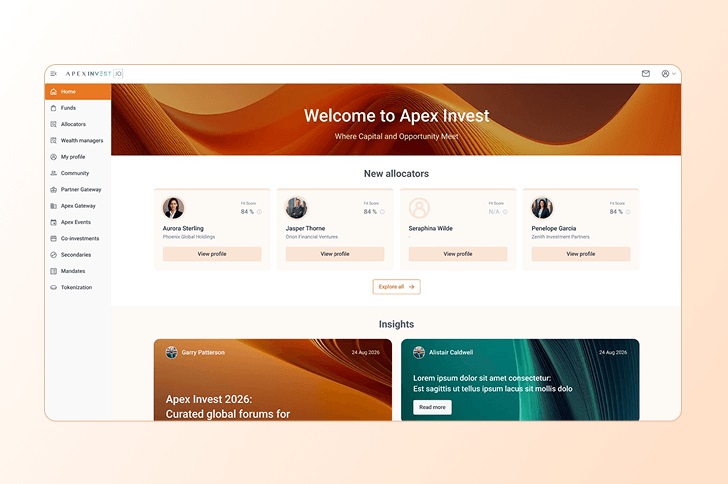The height and width of the screenshot is (484, 728).
Task: Click the Co-investments sidebar icon
Action: pyautogui.click(x=53, y=238)
